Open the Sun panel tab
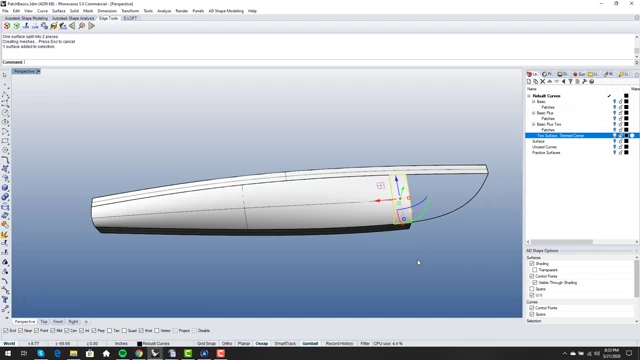 (x=579, y=74)
